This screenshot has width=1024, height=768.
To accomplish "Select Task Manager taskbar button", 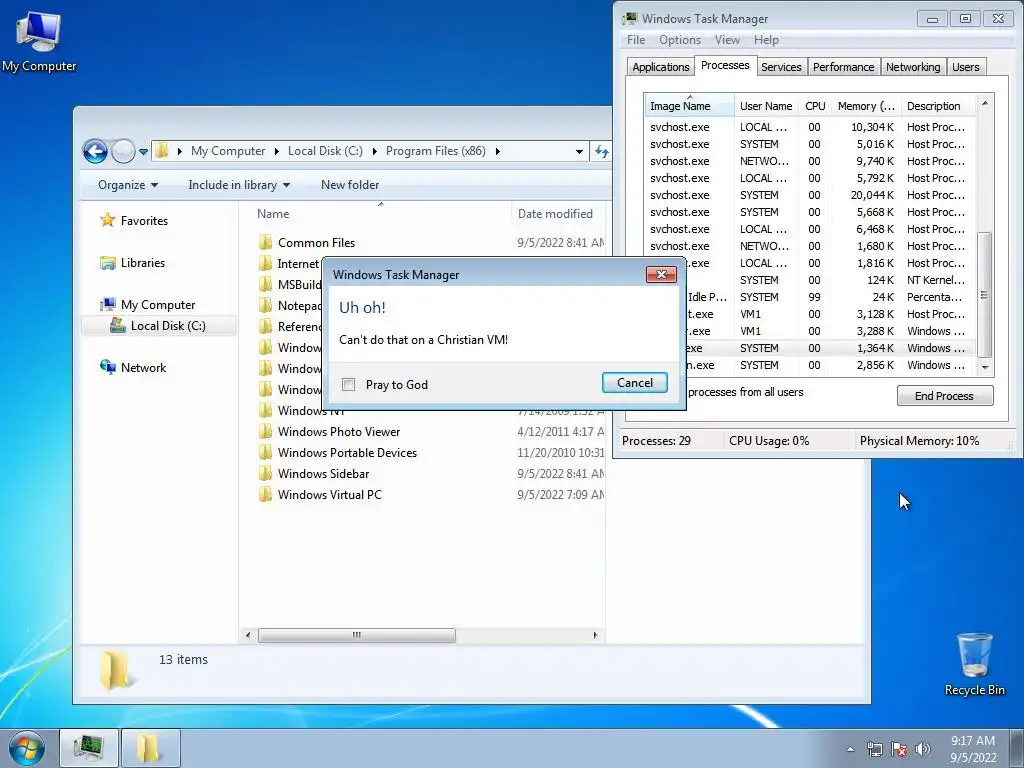I will (x=89, y=748).
